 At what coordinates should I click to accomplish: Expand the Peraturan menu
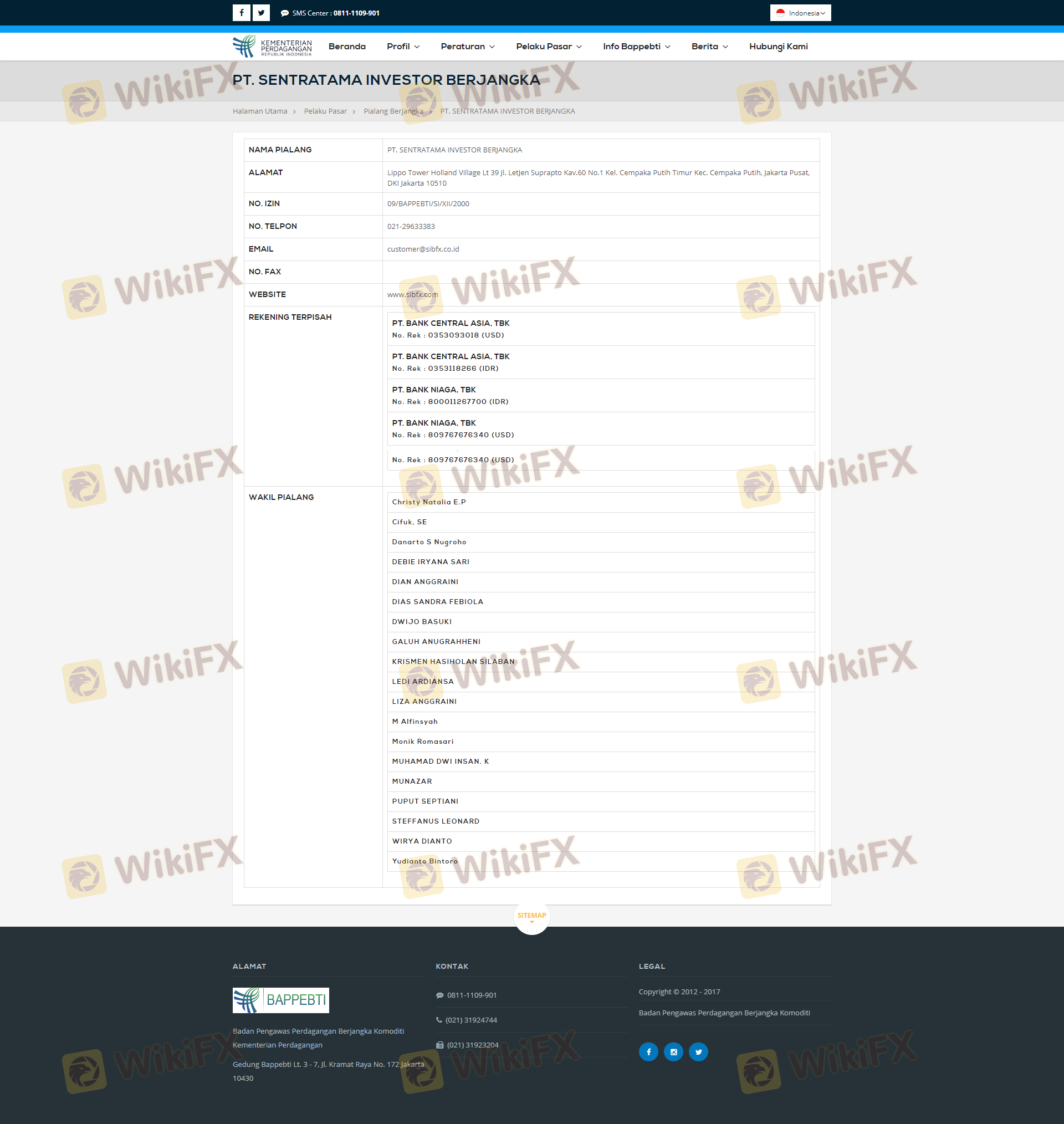point(468,47)
